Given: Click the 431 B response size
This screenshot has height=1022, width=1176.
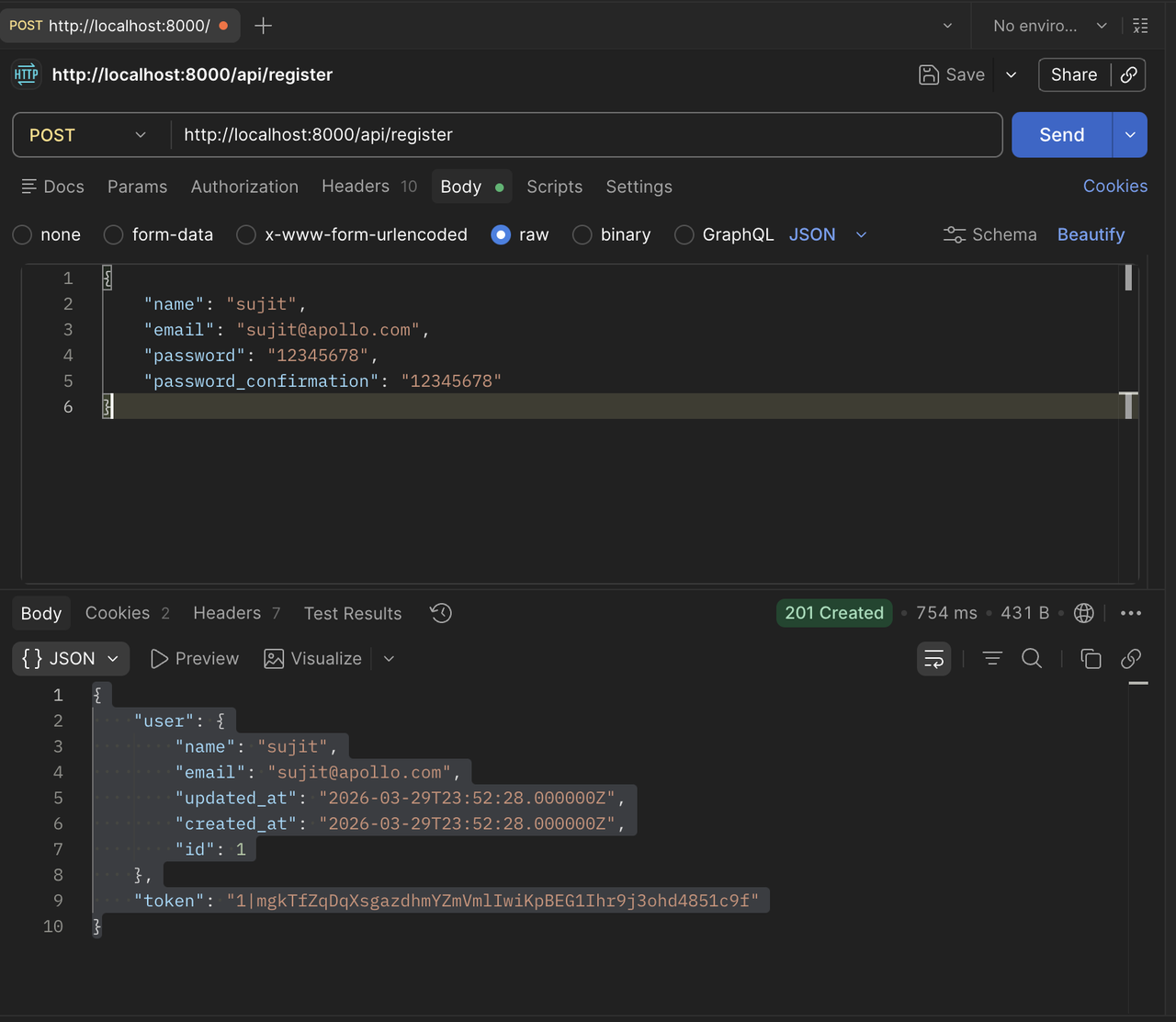Looking at the screenshot, I should 1024,613.
